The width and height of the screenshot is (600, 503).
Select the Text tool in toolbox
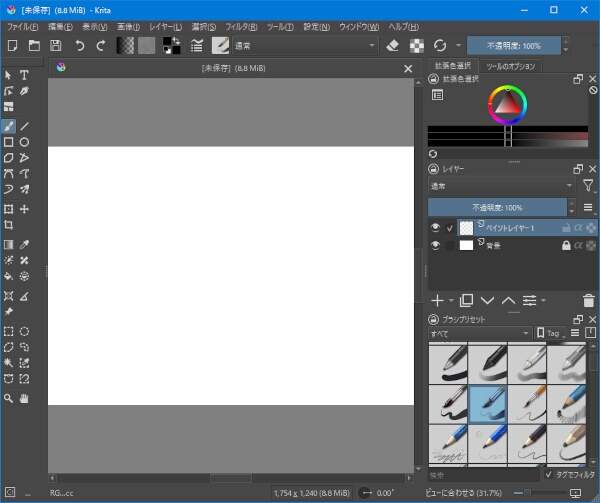pos(25,75)
